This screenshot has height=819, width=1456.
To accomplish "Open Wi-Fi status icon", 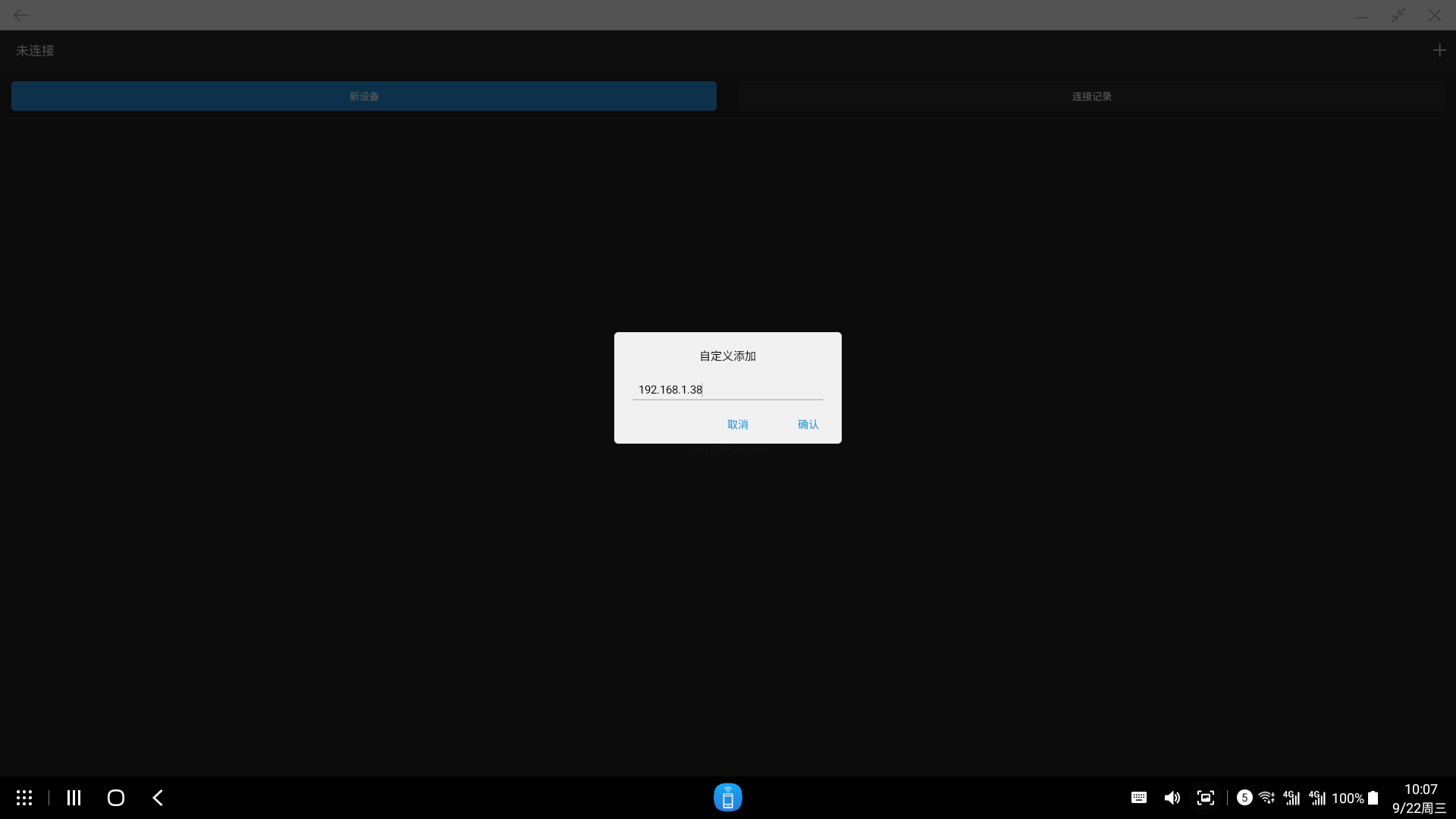I will pyautogui.click(x=1266, y=798).
